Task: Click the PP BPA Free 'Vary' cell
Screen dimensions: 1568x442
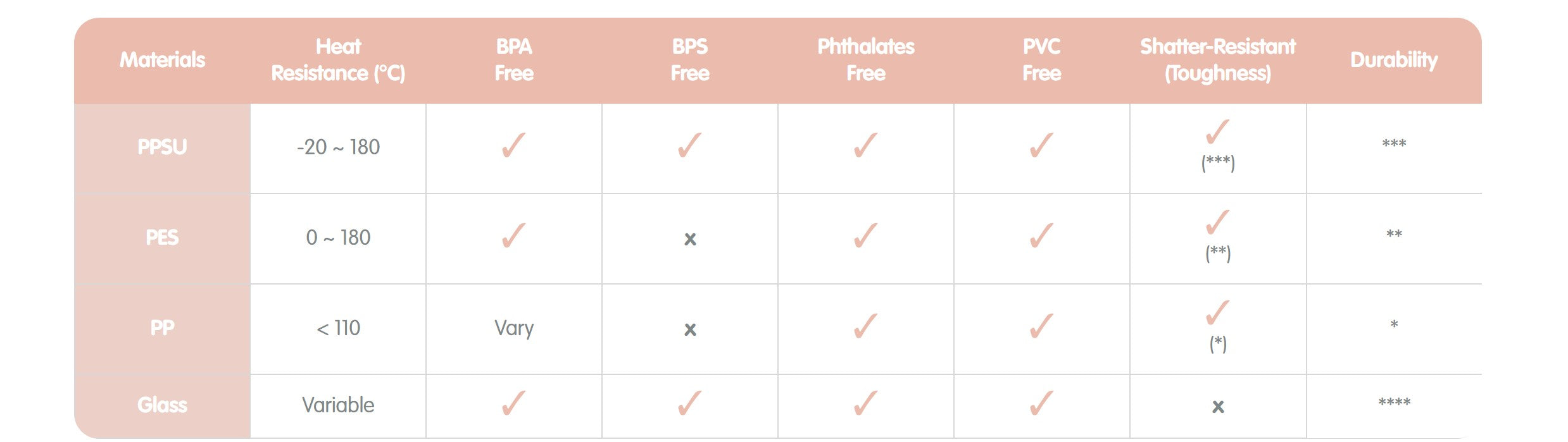Action: (x=514, y=328)
